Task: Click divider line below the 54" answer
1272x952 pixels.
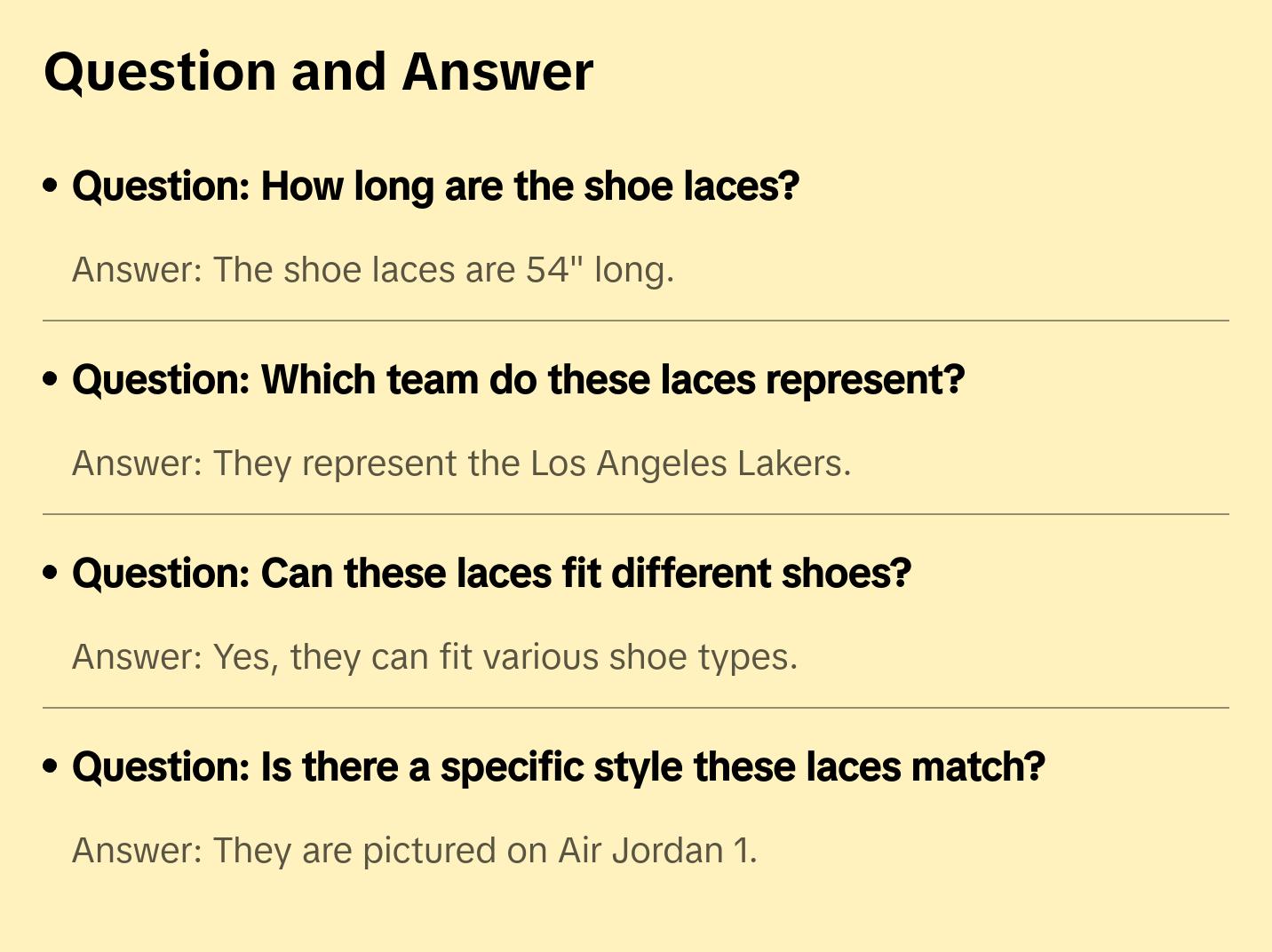Action: (635, 321)
